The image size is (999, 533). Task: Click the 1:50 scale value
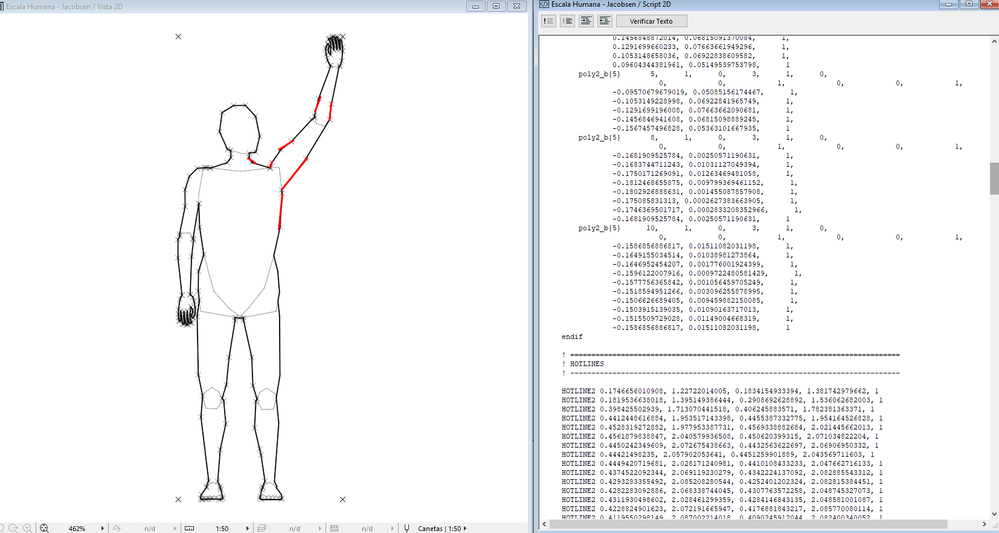(x=222, y=529)
